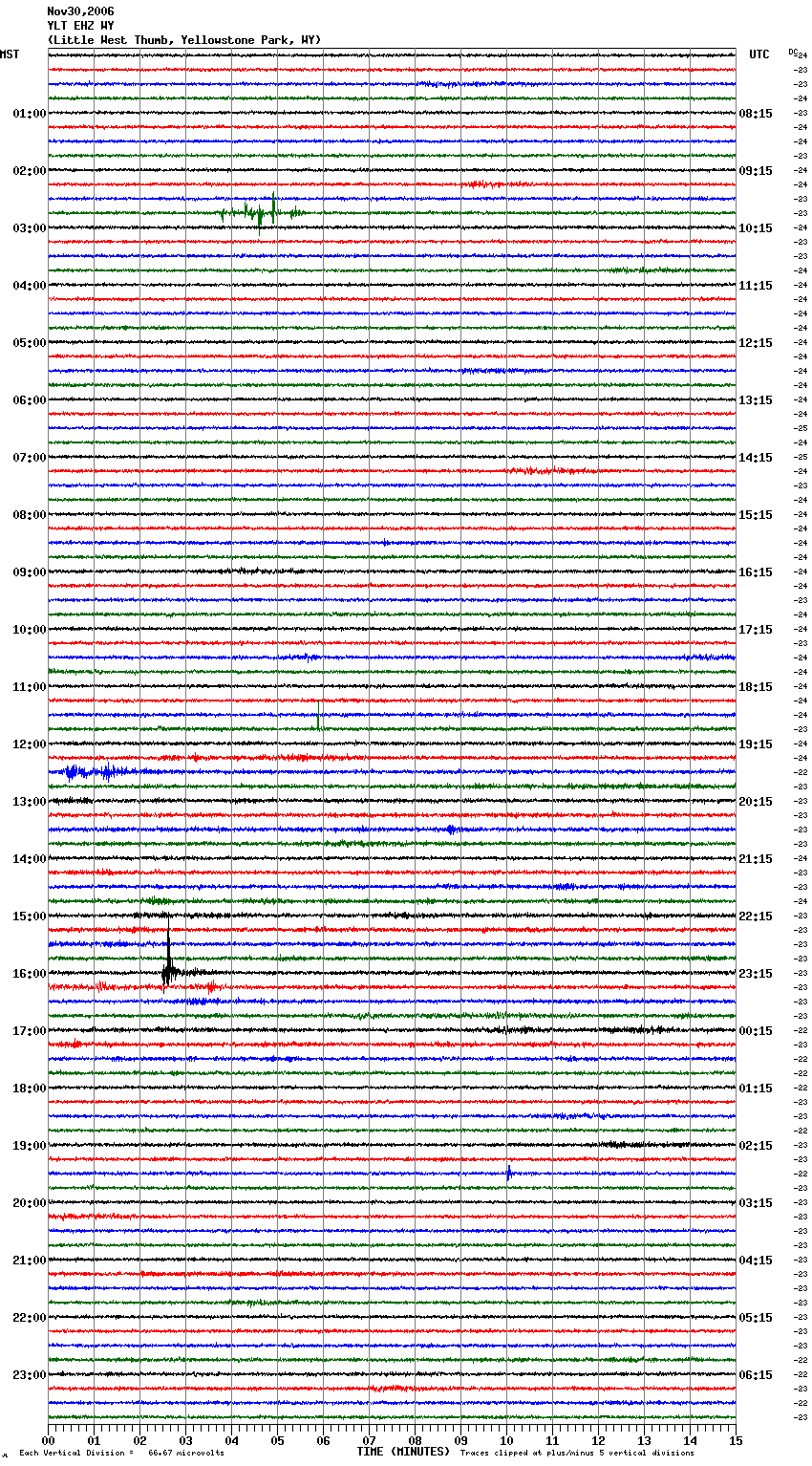
Task: Click the 18:15 UTC time label
Action: point(756,687)
